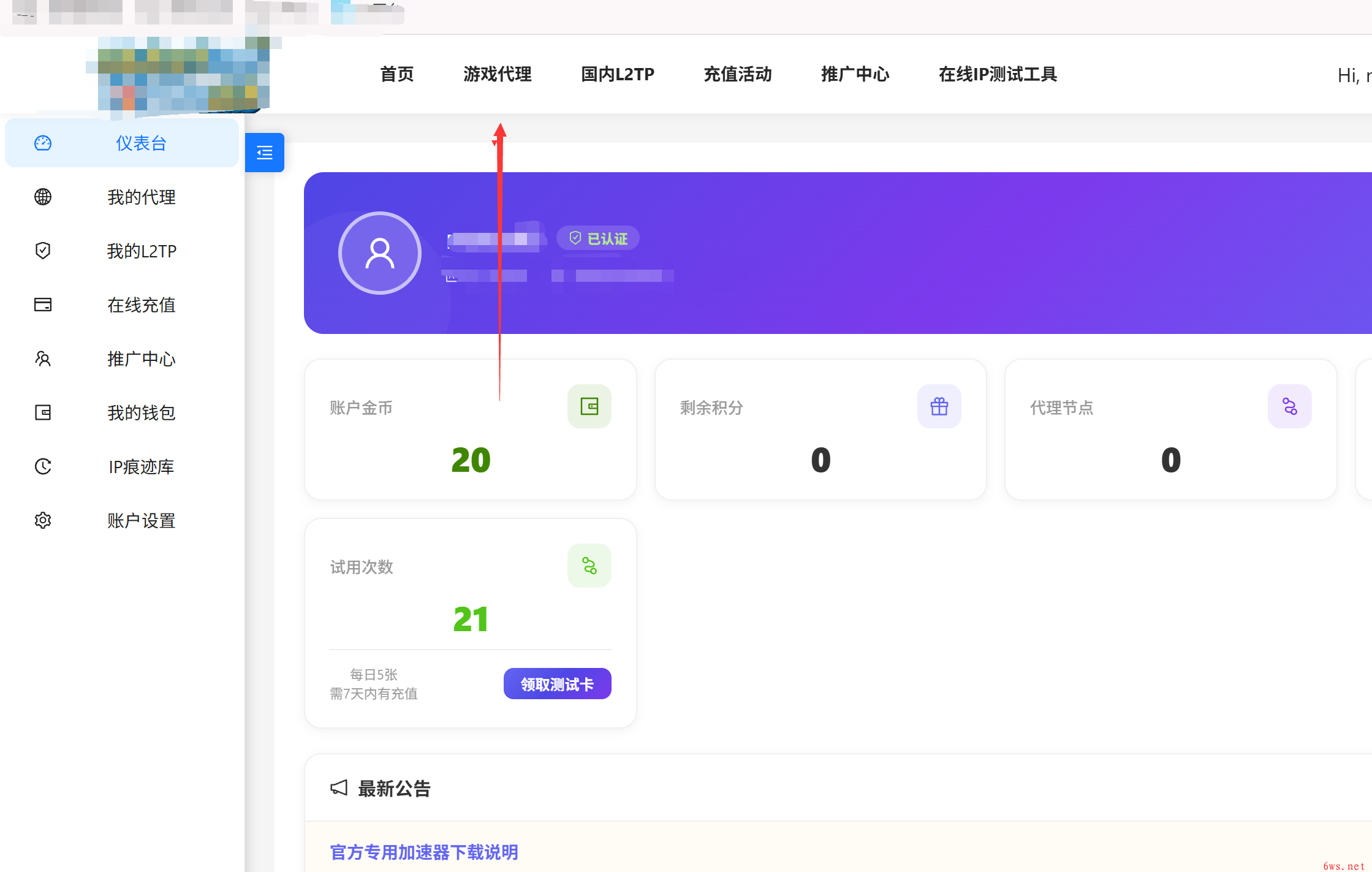Click the 最新公告 heading
The height and width of the screenshot is (872, 1372).
(x=394, y=789)
